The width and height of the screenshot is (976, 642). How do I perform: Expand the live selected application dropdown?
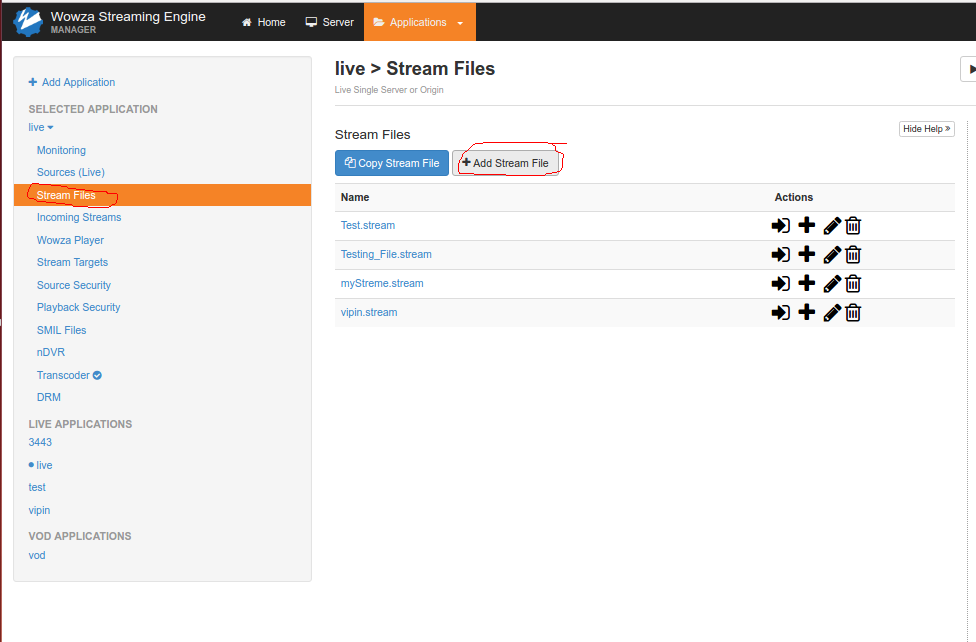click(40, 128)
